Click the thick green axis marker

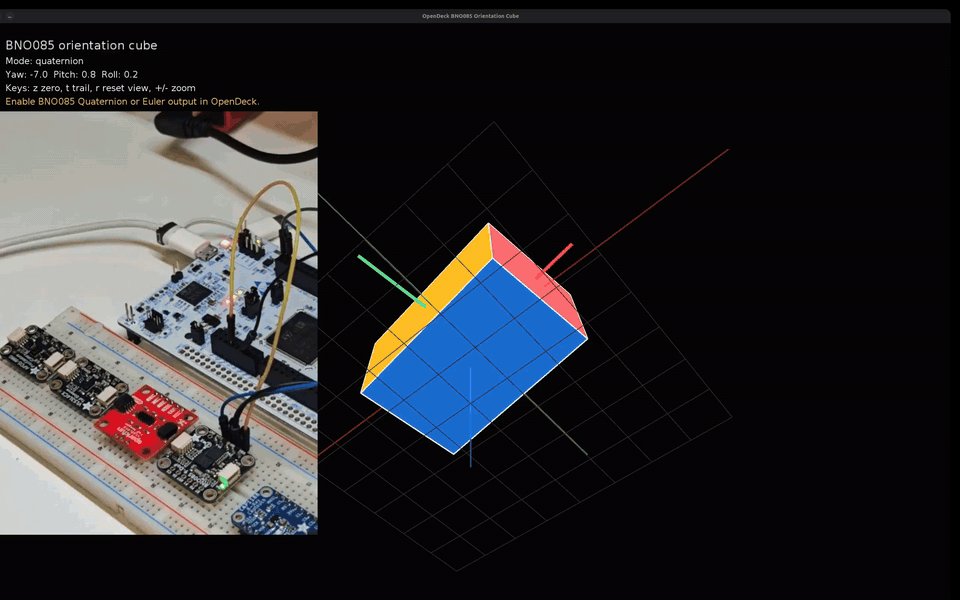[392, 281]
